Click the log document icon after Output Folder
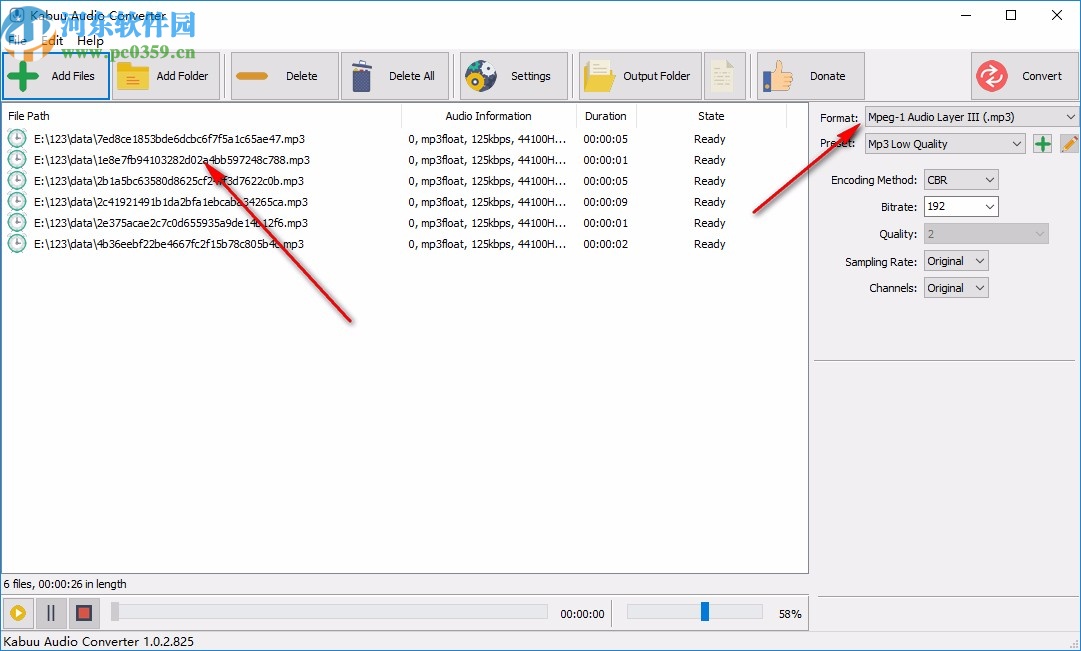The image size is (1081, 651). point(724,75)
